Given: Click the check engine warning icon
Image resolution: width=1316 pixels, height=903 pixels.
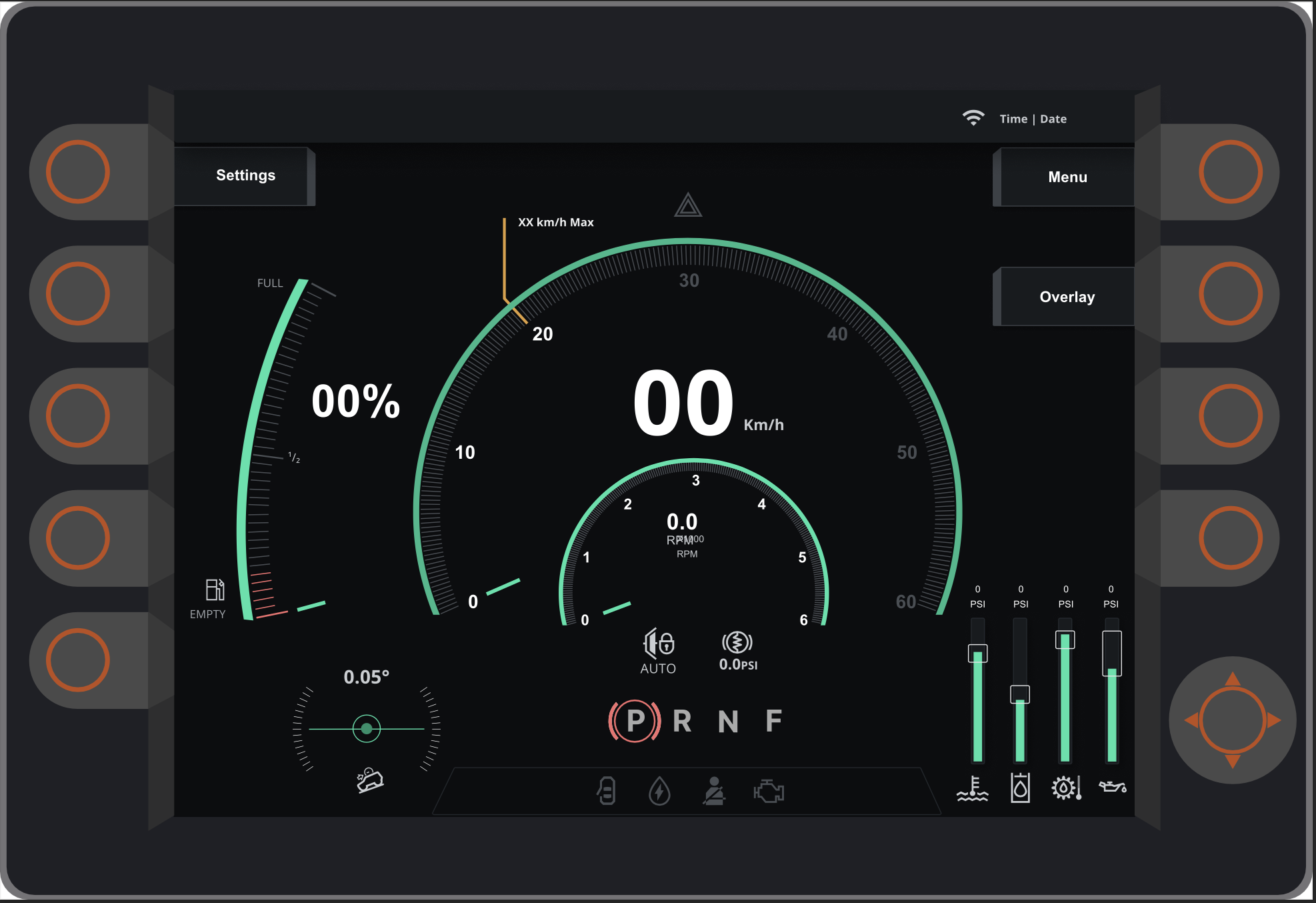Looking at the screenshot, I should pos(769,792).
